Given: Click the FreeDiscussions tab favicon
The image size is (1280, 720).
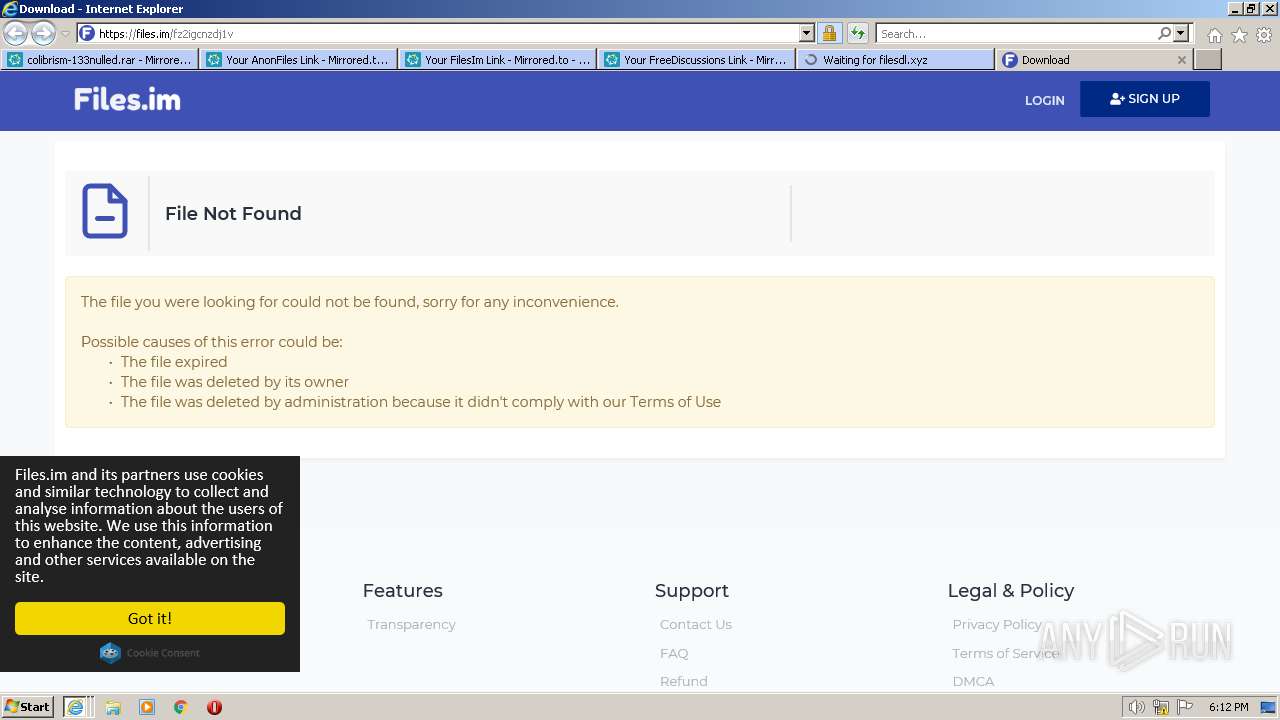Looking at the screenshot, I should tap(612, 60).
